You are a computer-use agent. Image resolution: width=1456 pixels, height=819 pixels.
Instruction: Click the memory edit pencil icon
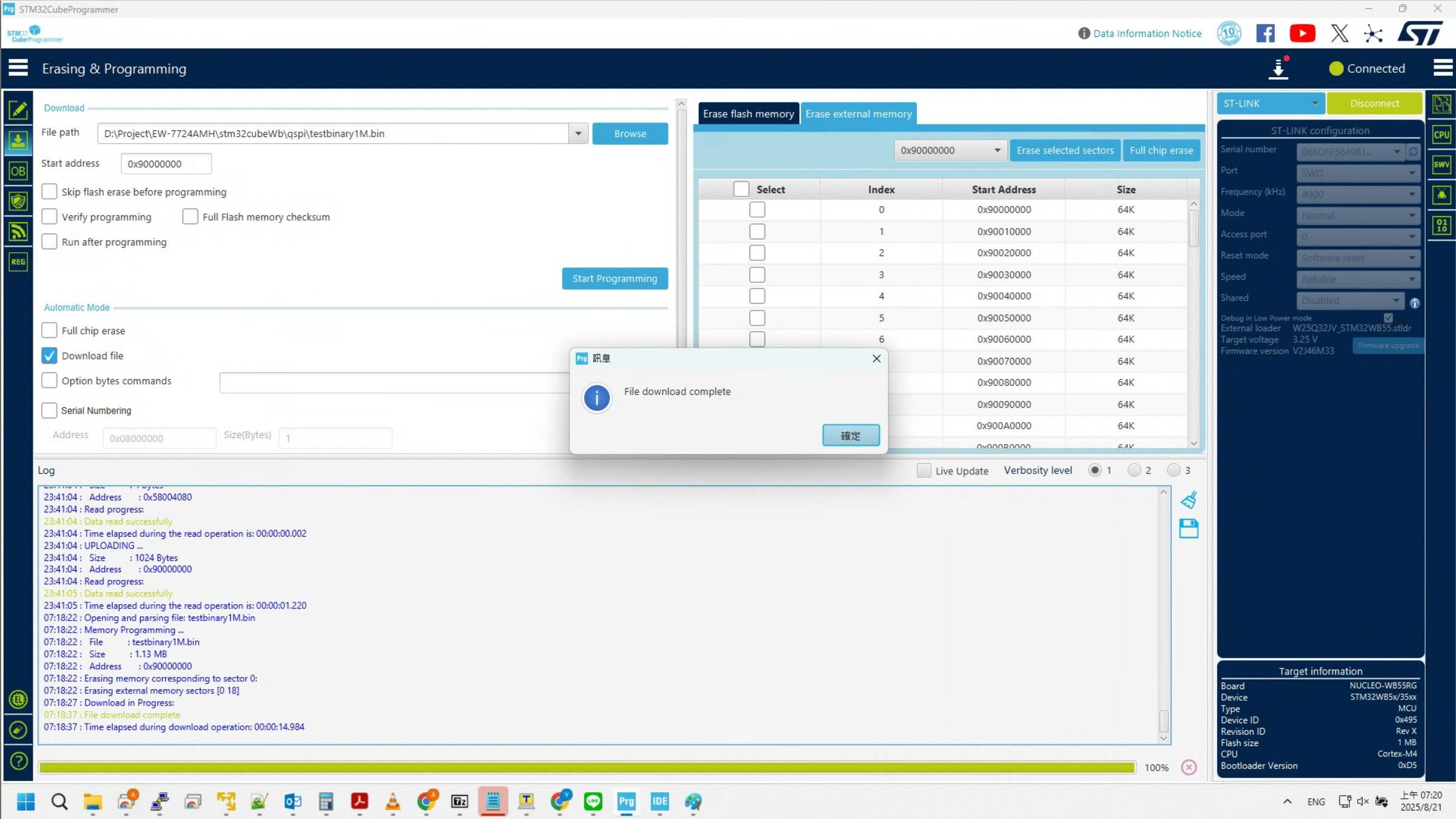[18, 110]
